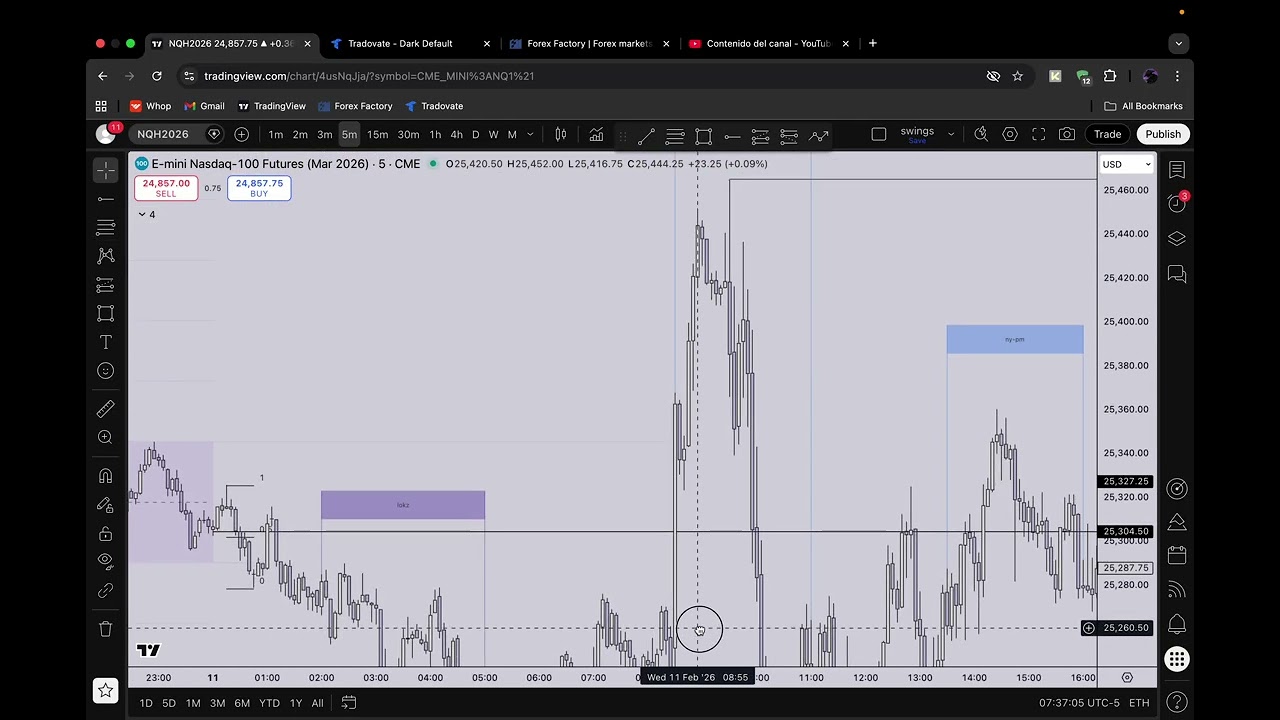This screenshot has height=720, width=1280.
Task: Open chats panel icon
Action: click(x=1177, y=273)
